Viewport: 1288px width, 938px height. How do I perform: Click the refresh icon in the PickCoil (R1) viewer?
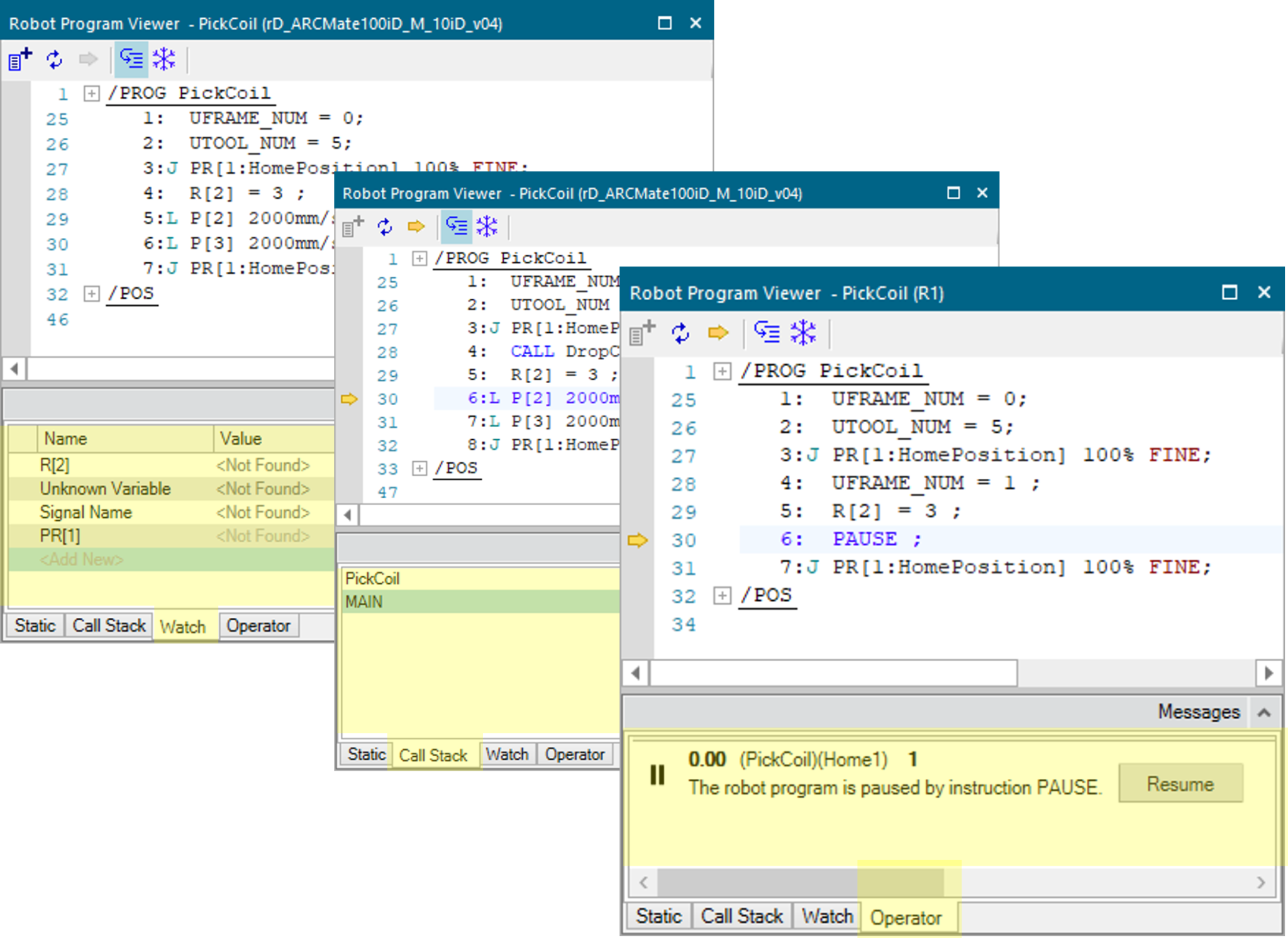pos(680,333)
